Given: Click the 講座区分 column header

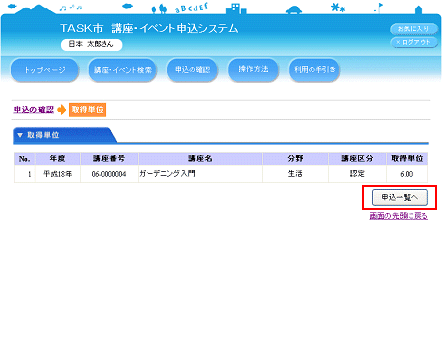Looking at the screenshot, I should [357, 159].
